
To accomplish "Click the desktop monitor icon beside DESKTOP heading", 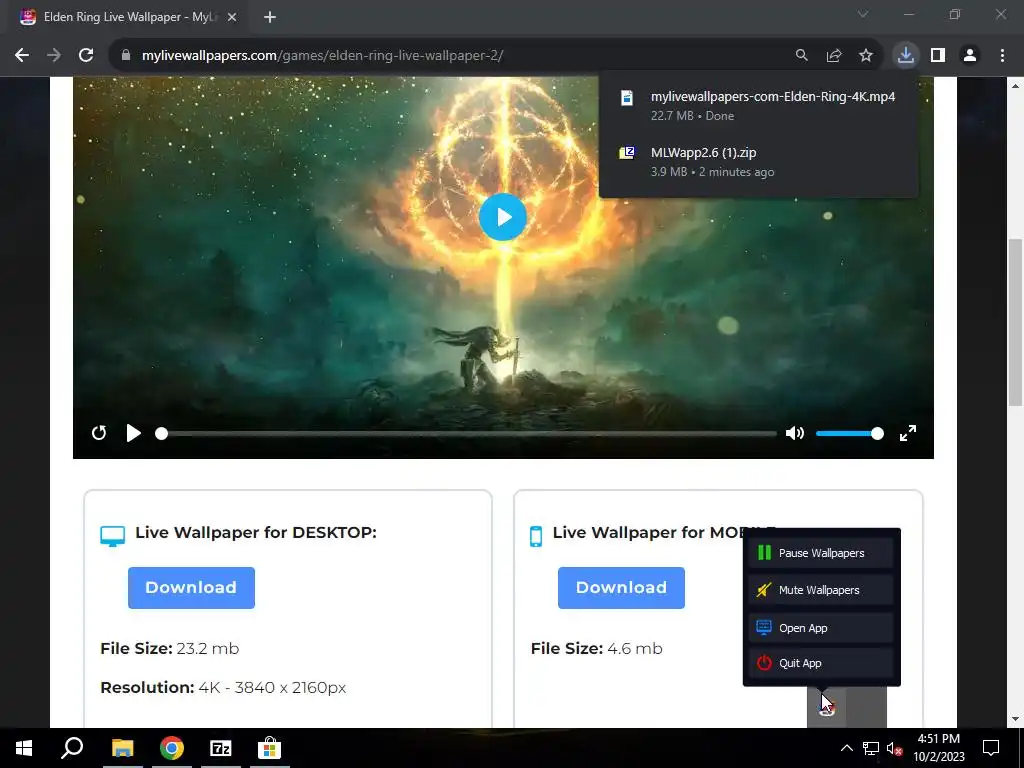I will click(x=112, y=536).
